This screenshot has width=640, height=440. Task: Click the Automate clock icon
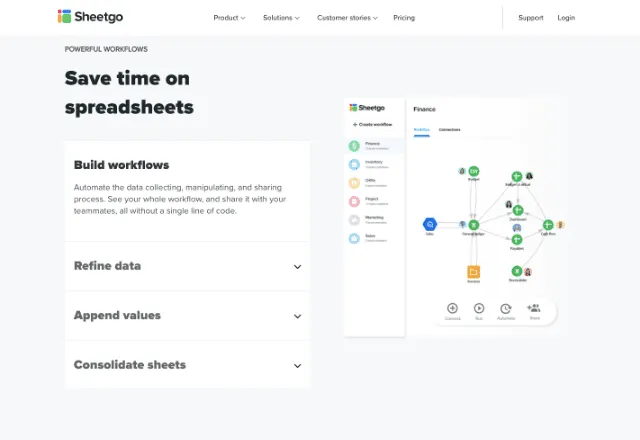pos(506,309)
